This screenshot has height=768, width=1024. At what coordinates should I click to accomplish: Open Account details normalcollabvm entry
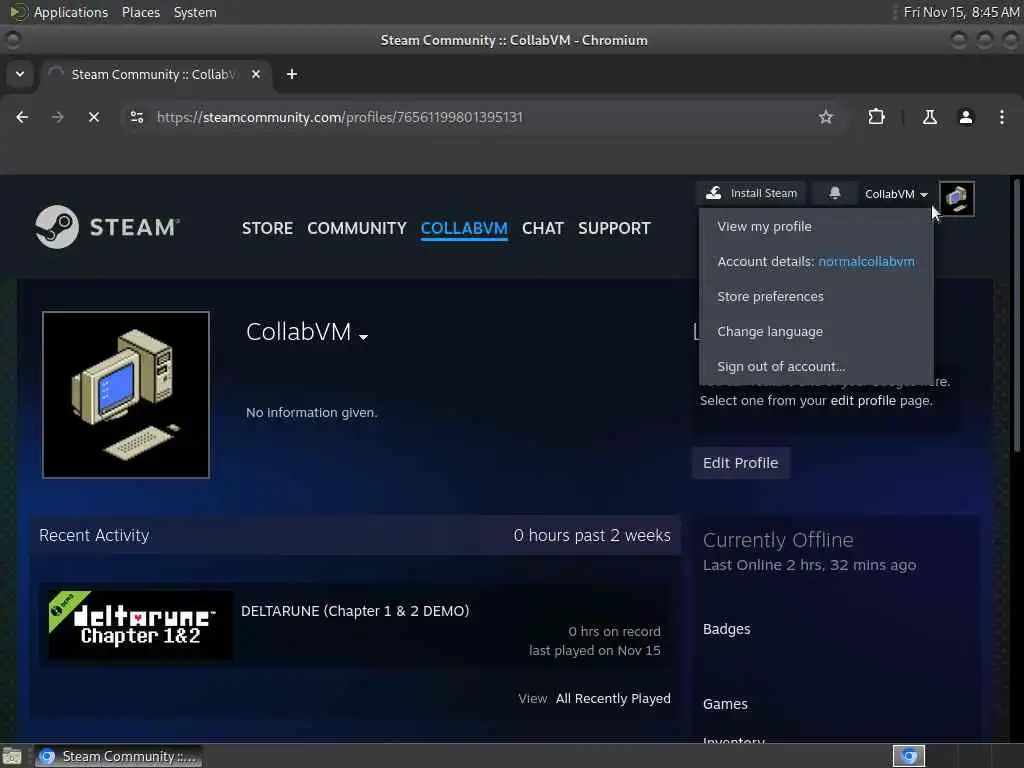click(x=816, y=261)
